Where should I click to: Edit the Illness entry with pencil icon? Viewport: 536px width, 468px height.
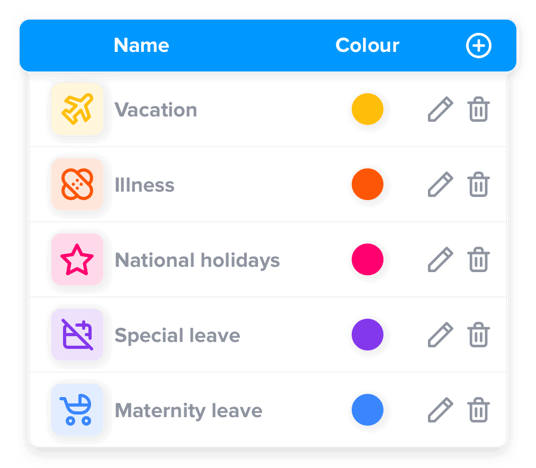click(x=440, y=184)
